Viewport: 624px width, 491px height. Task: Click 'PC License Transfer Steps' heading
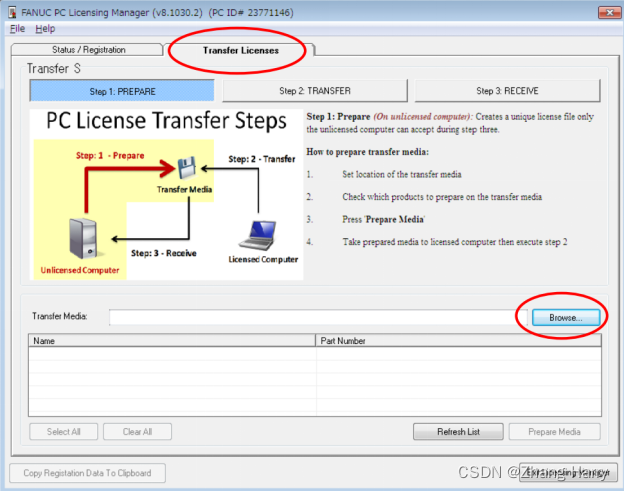[x=166, y=121]
